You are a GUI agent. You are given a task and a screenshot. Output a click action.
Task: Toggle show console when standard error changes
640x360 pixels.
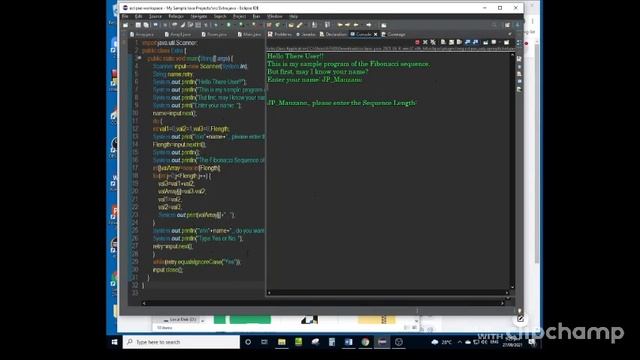475,42
